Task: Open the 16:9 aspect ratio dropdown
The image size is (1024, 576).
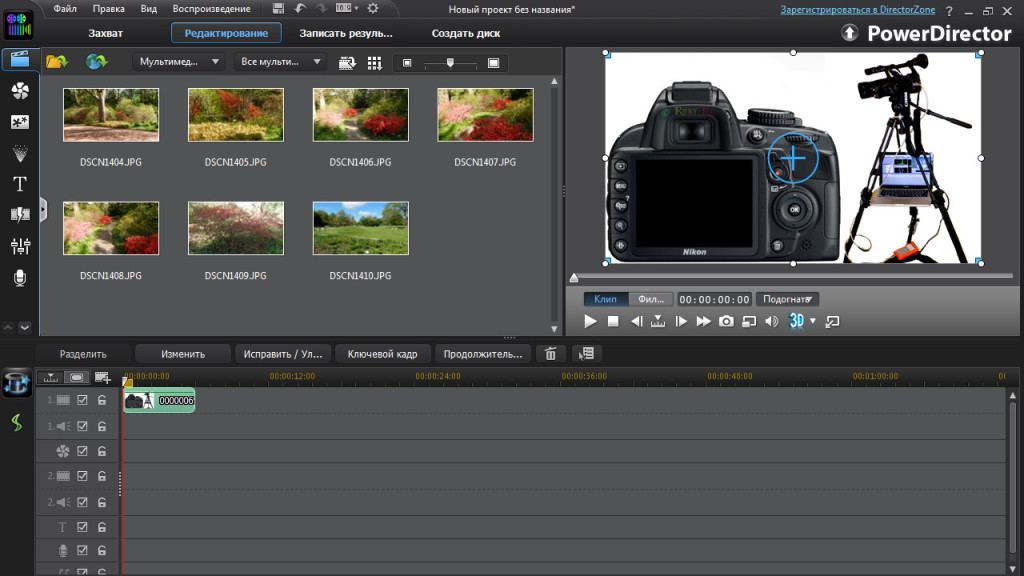Action: tap(347, 8)
